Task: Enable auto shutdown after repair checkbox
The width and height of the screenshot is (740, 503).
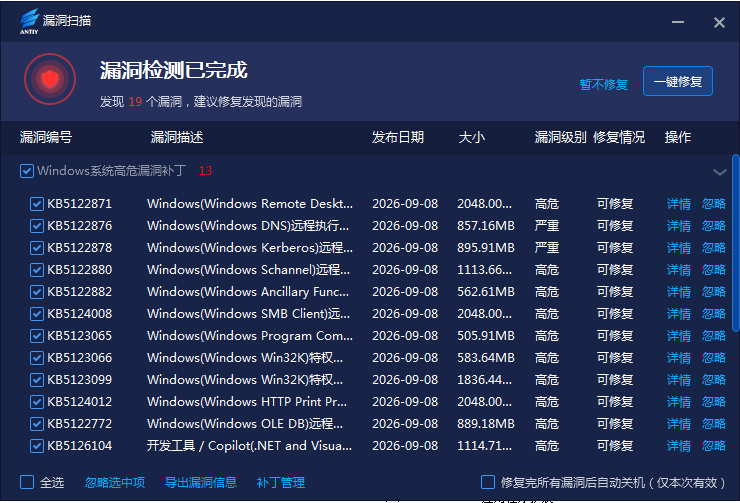Action: (488, 482)
